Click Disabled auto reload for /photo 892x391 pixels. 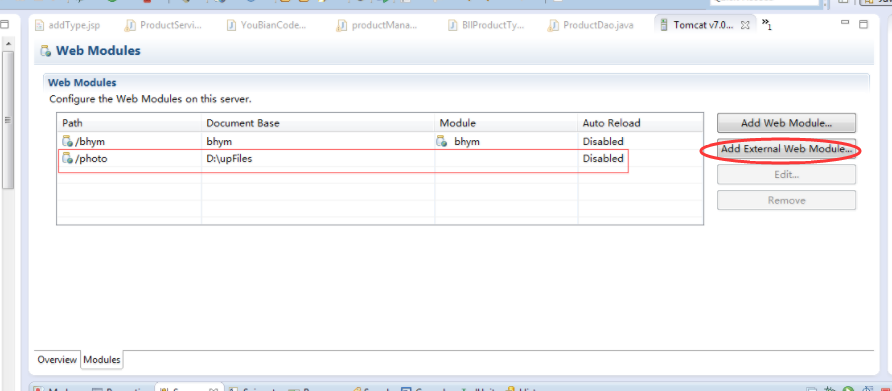click(x=603, y=159)
